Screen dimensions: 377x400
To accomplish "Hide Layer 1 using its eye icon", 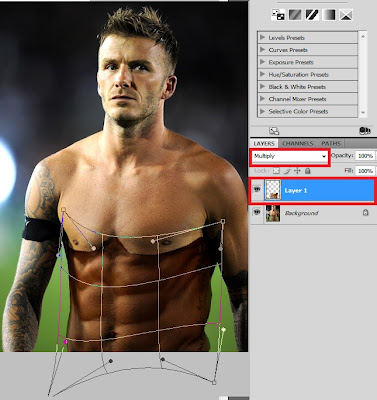I will 257,189.
